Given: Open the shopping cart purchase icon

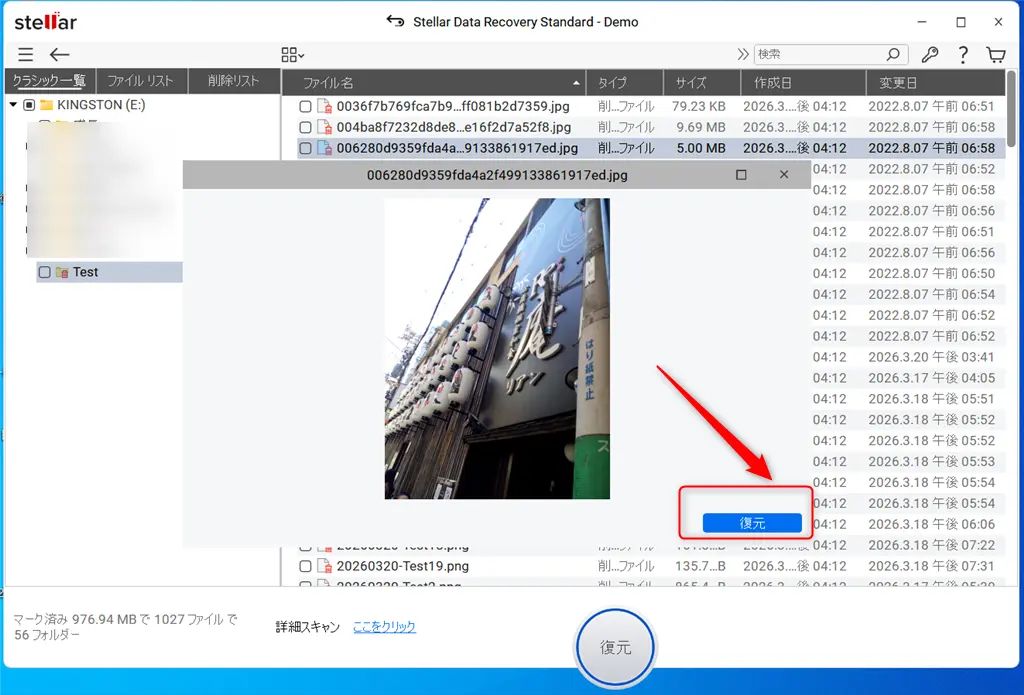Looking at the screenshot, I should pyautogui.click(x=995, y=55).
